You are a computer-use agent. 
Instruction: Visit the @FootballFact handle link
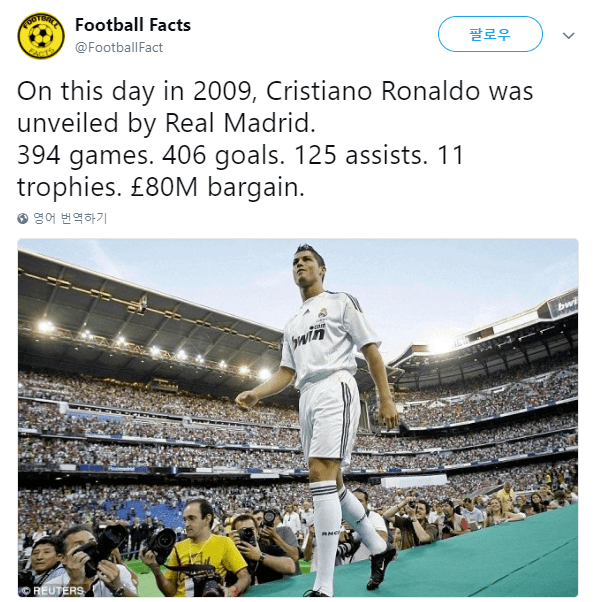click(119, 47)
